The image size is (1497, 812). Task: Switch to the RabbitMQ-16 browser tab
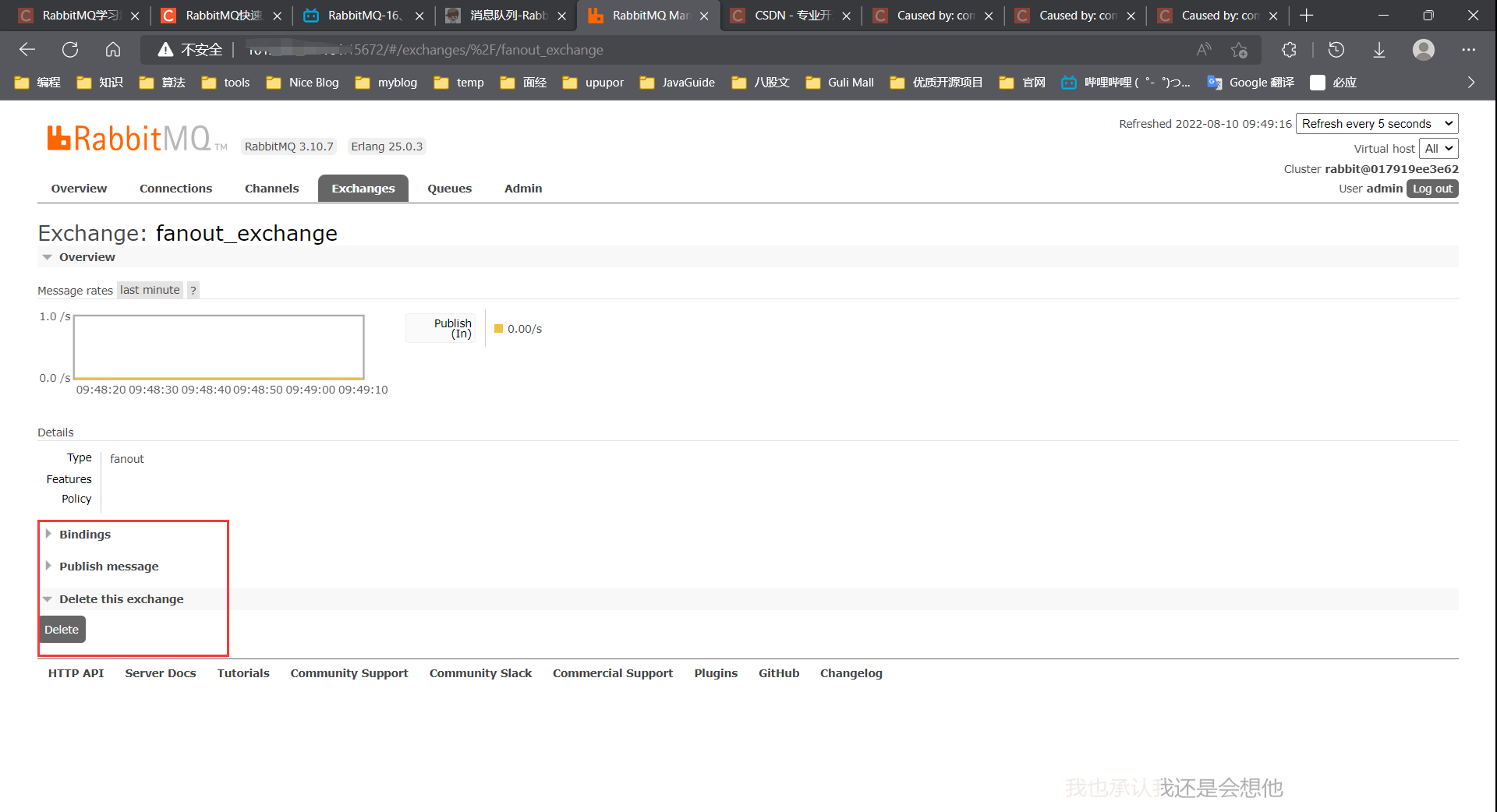coord(364,16)
